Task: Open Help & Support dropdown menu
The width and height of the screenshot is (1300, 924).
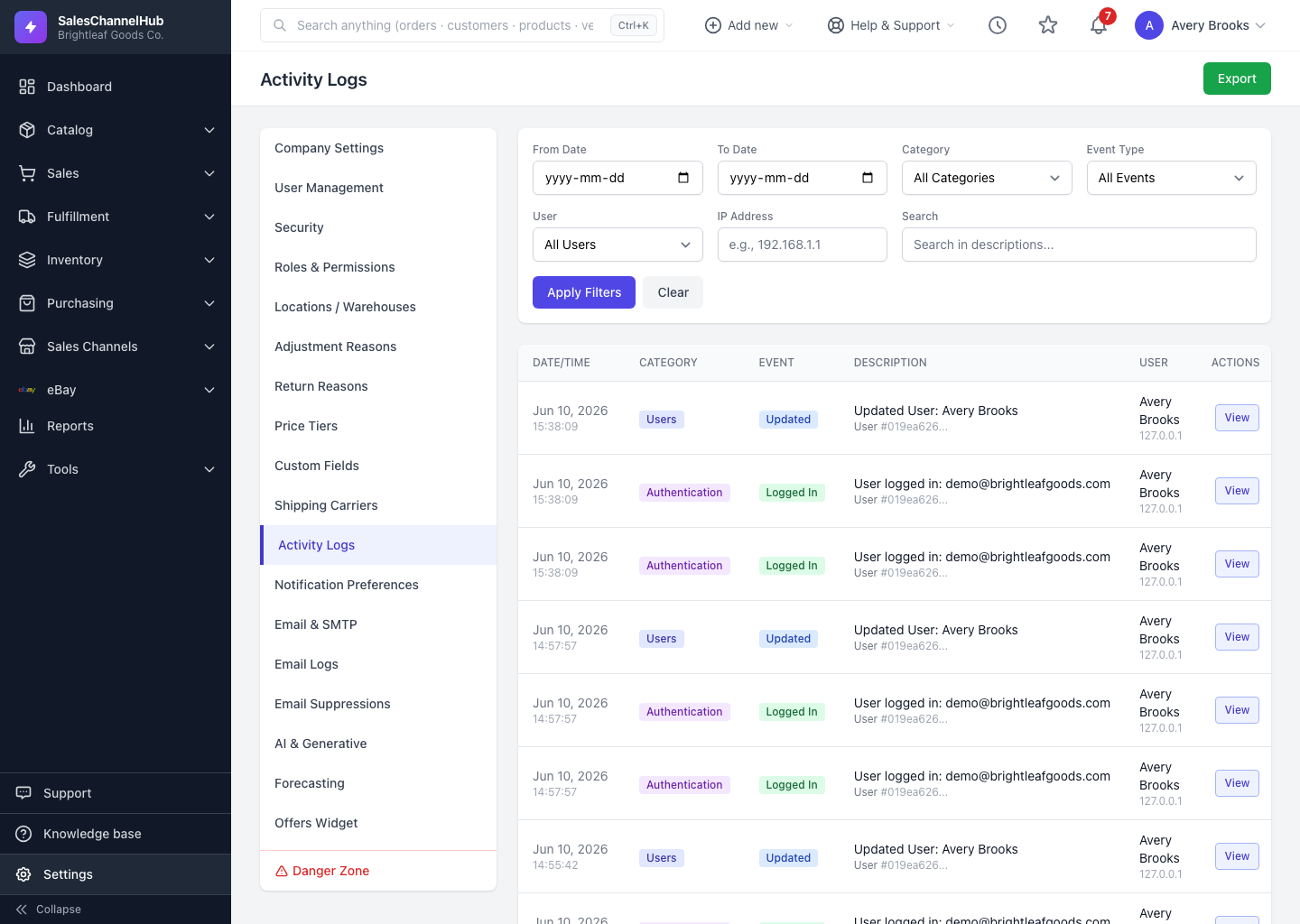Action: click(891, 25)
